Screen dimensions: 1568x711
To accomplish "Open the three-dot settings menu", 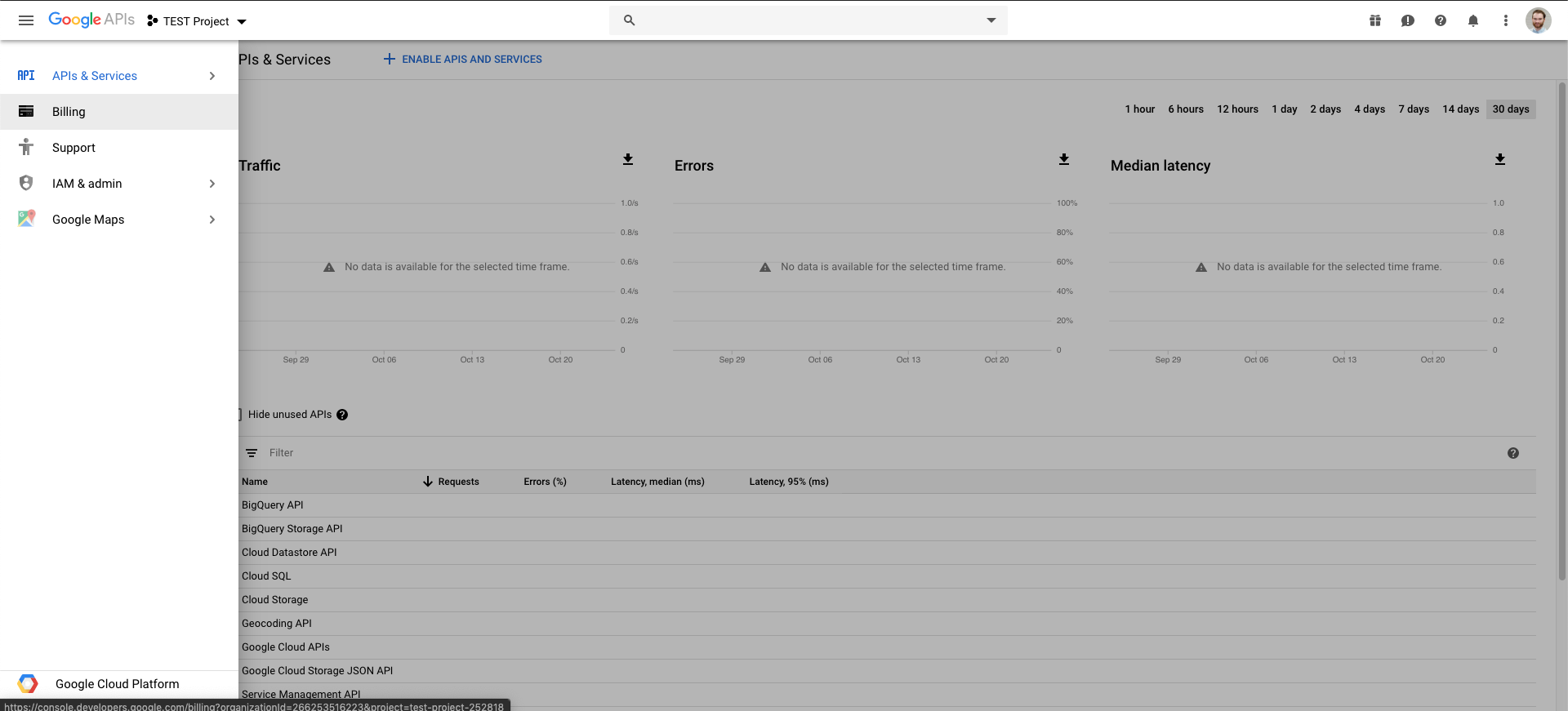I will pyautogui.click(x=1506, y=20).
